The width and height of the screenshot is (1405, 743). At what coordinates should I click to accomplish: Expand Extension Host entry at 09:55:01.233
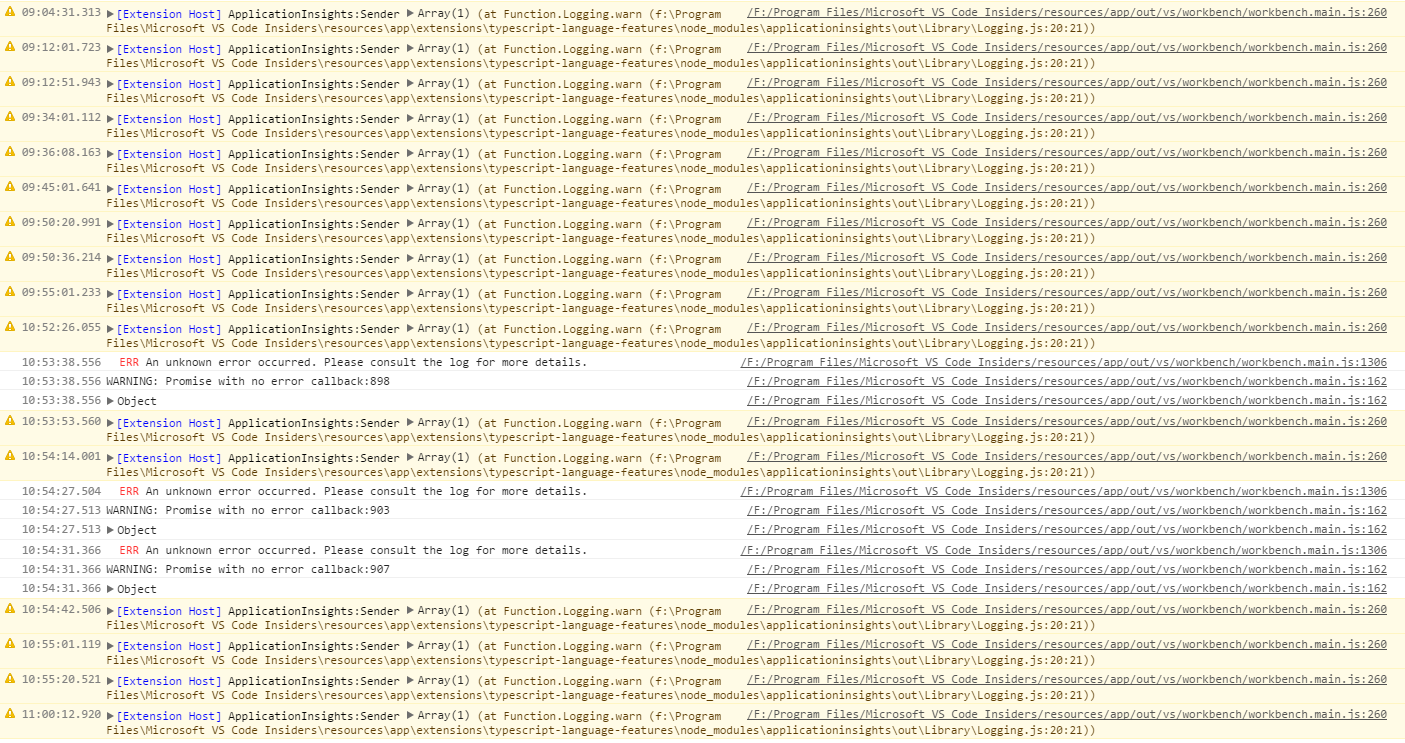(111, 294)
